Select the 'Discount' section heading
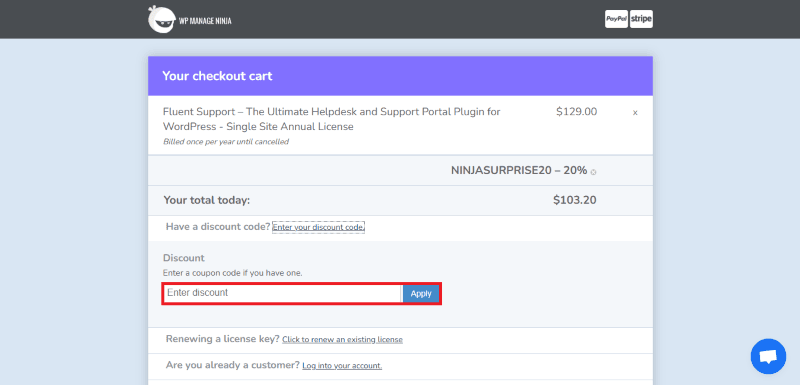This screenshot has width=800, height=385. [184, 258]
